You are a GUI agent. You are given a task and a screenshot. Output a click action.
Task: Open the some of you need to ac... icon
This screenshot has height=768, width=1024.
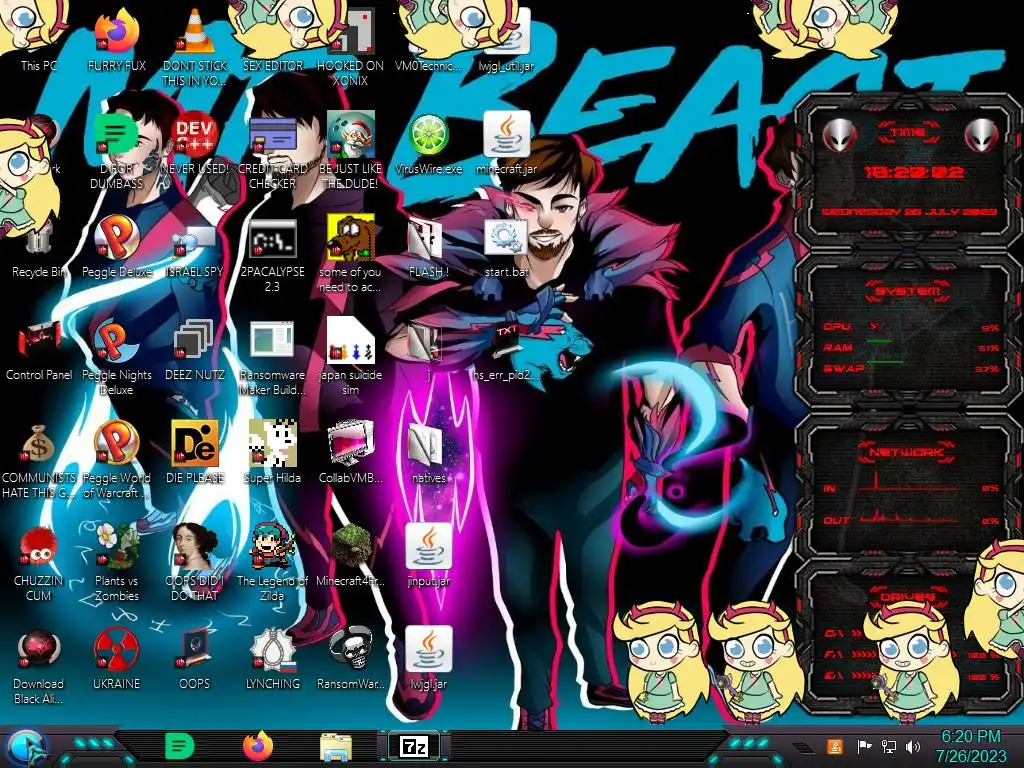click(351, 255)
